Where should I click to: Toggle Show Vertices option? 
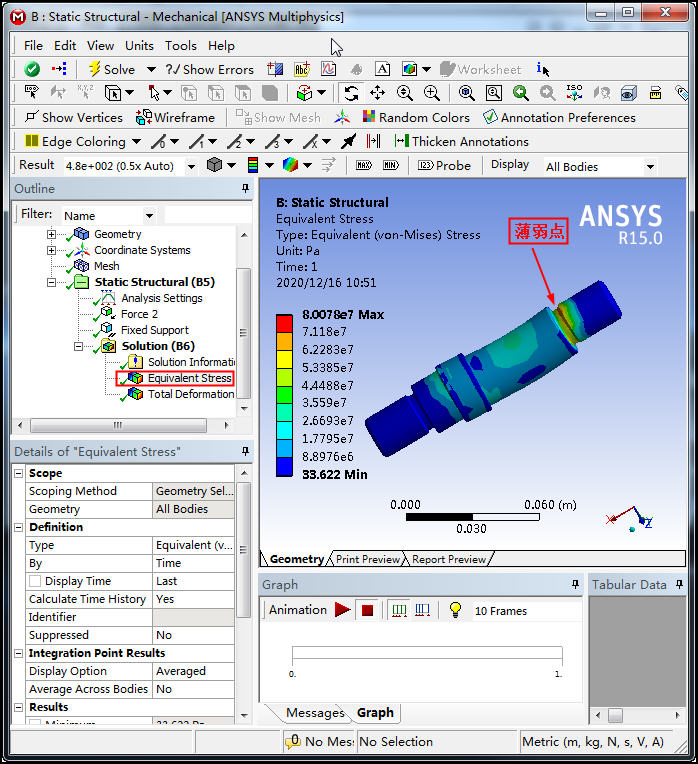[x=73, y=117]
